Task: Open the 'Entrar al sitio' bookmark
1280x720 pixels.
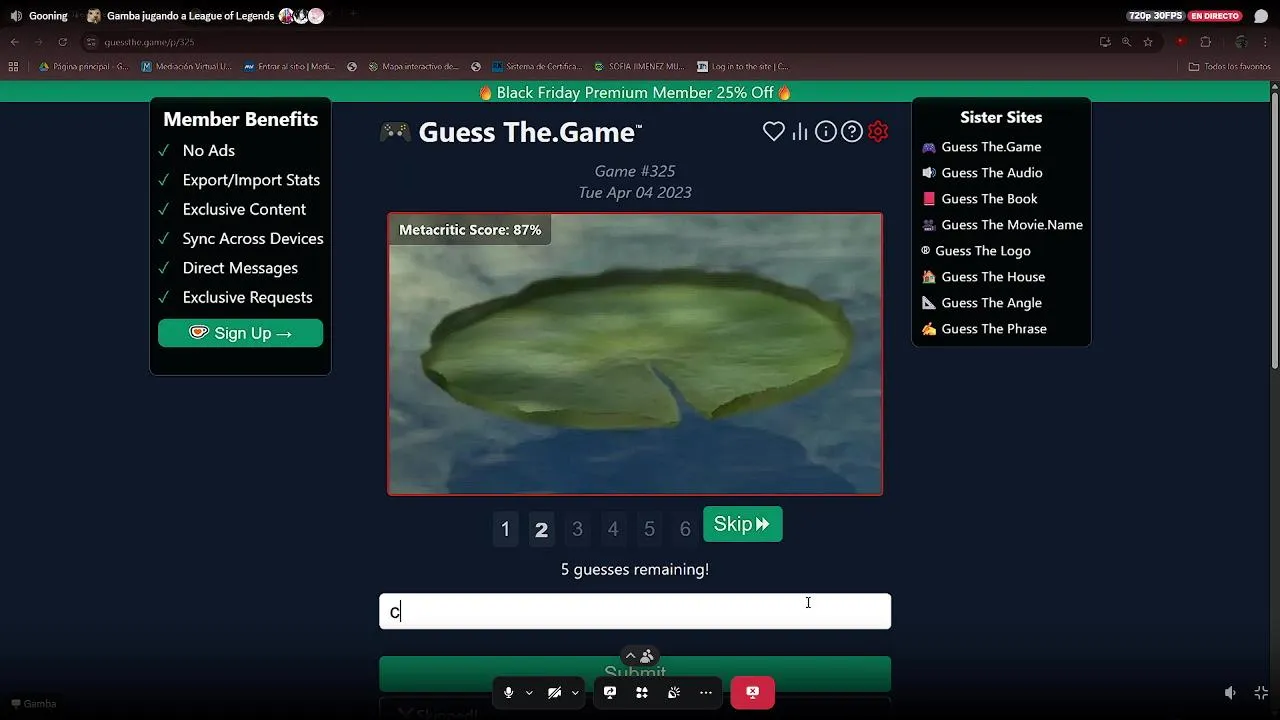Action: coord(290,67)
